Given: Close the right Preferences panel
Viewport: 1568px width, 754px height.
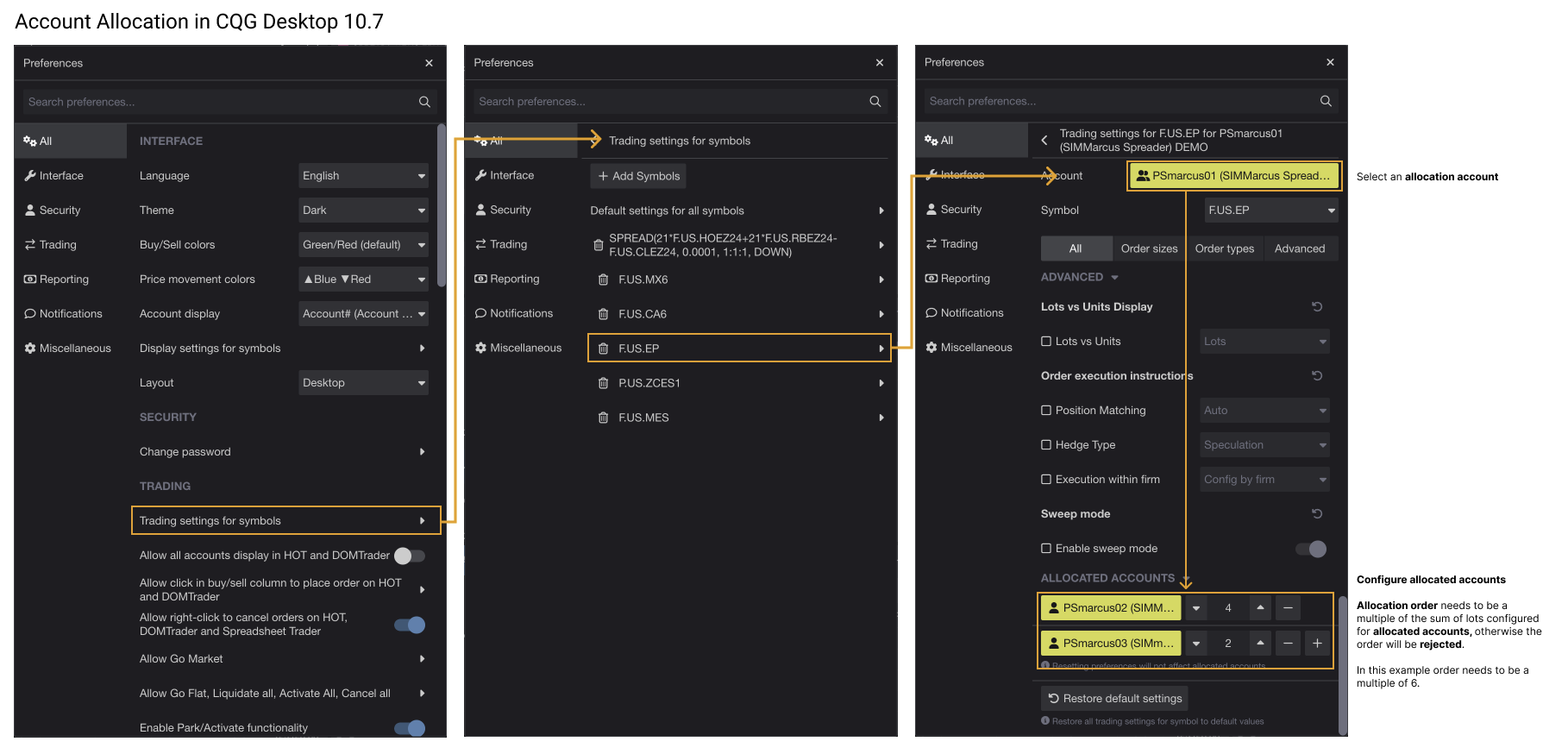Looking at the screenshot, I should (1330, 62).
